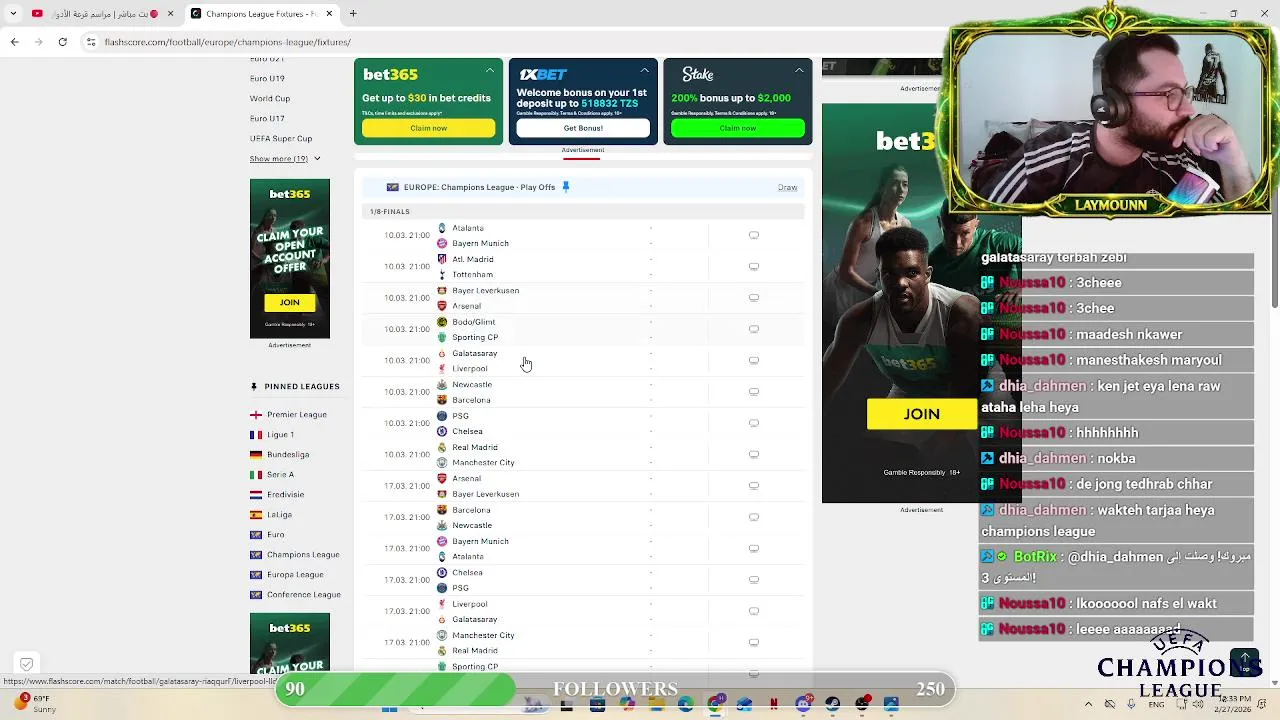
Task: Open the shield icon at page bottom left
Action: pos(26,664)
